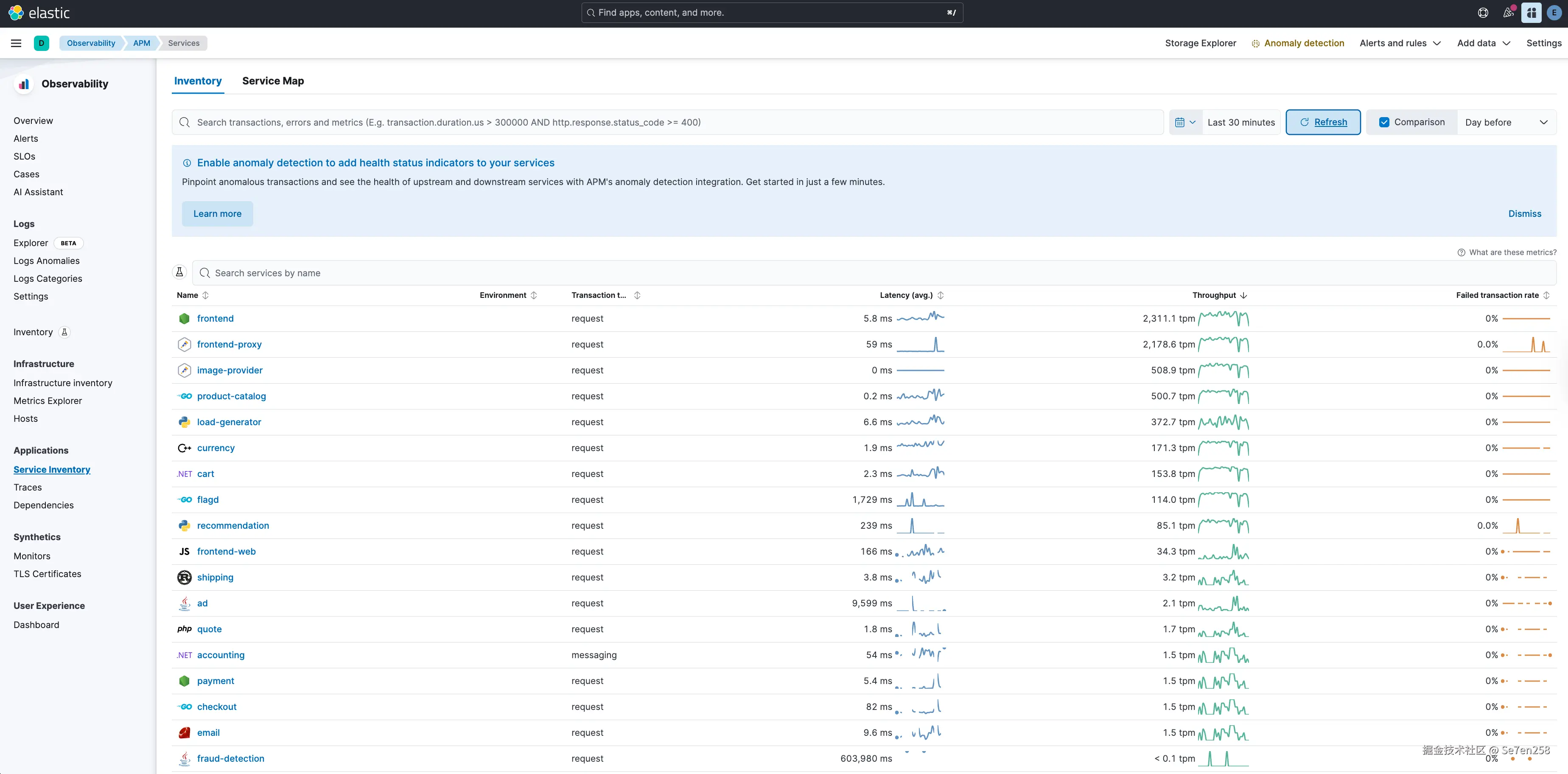
Task: Uncheck the Comparison checkbox
Action: (1383, 122)
